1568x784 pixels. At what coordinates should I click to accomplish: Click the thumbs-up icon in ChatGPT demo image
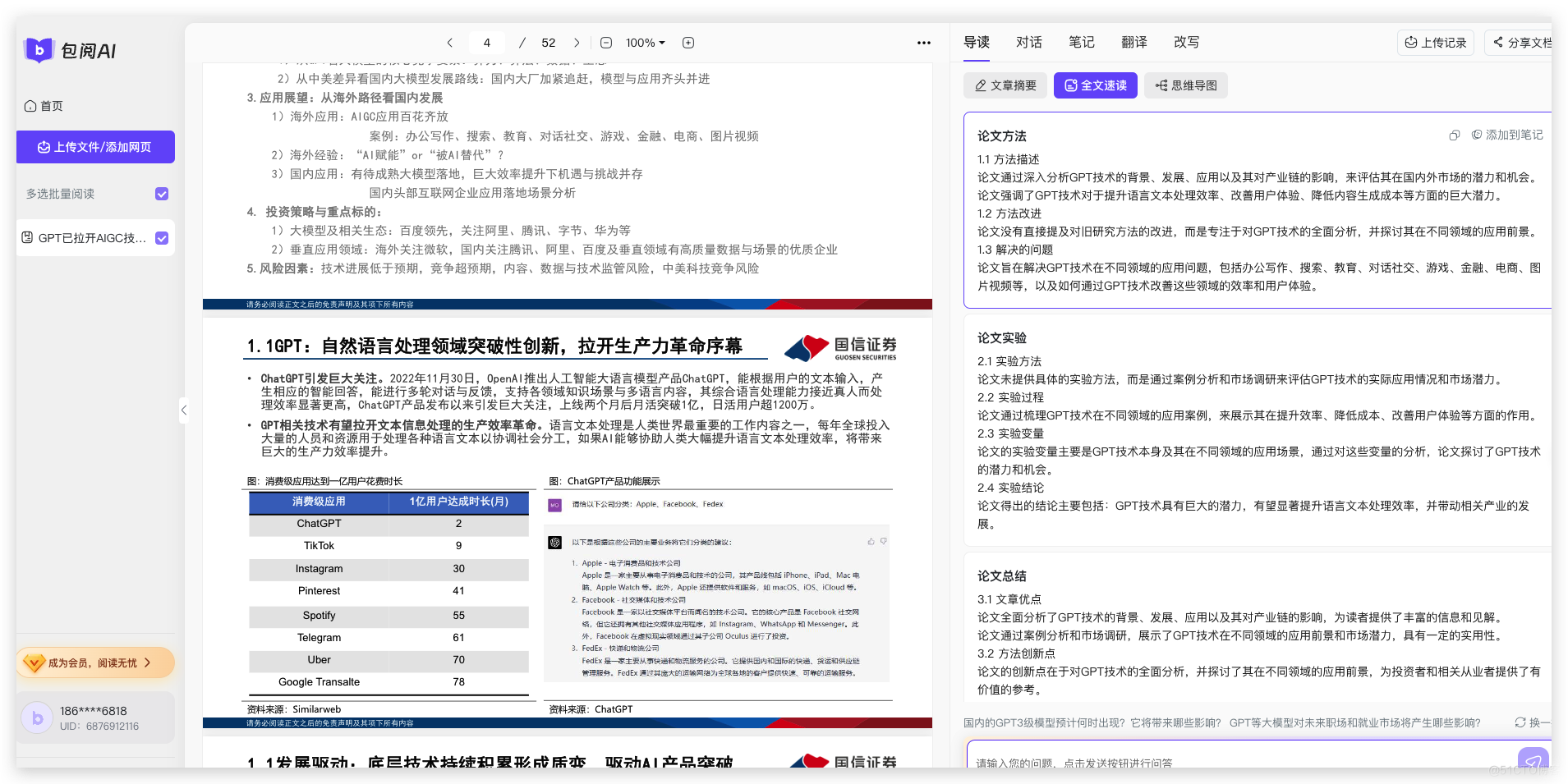click(x=871, y=541)
